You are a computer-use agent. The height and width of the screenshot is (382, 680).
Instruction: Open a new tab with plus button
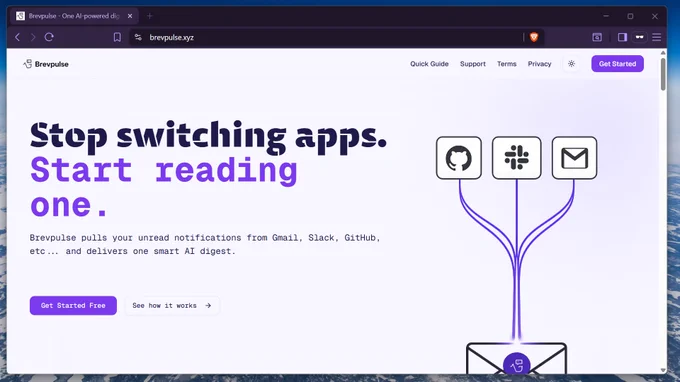pyautogui.click(x=150, y=16)
